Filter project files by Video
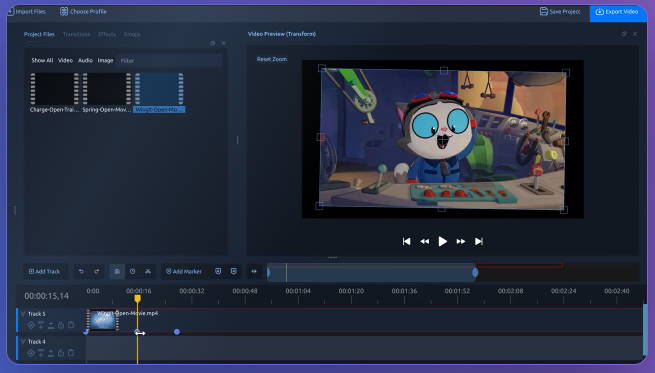Image resolution: width=655 pixels, height=373 pixels. [66, 61]
